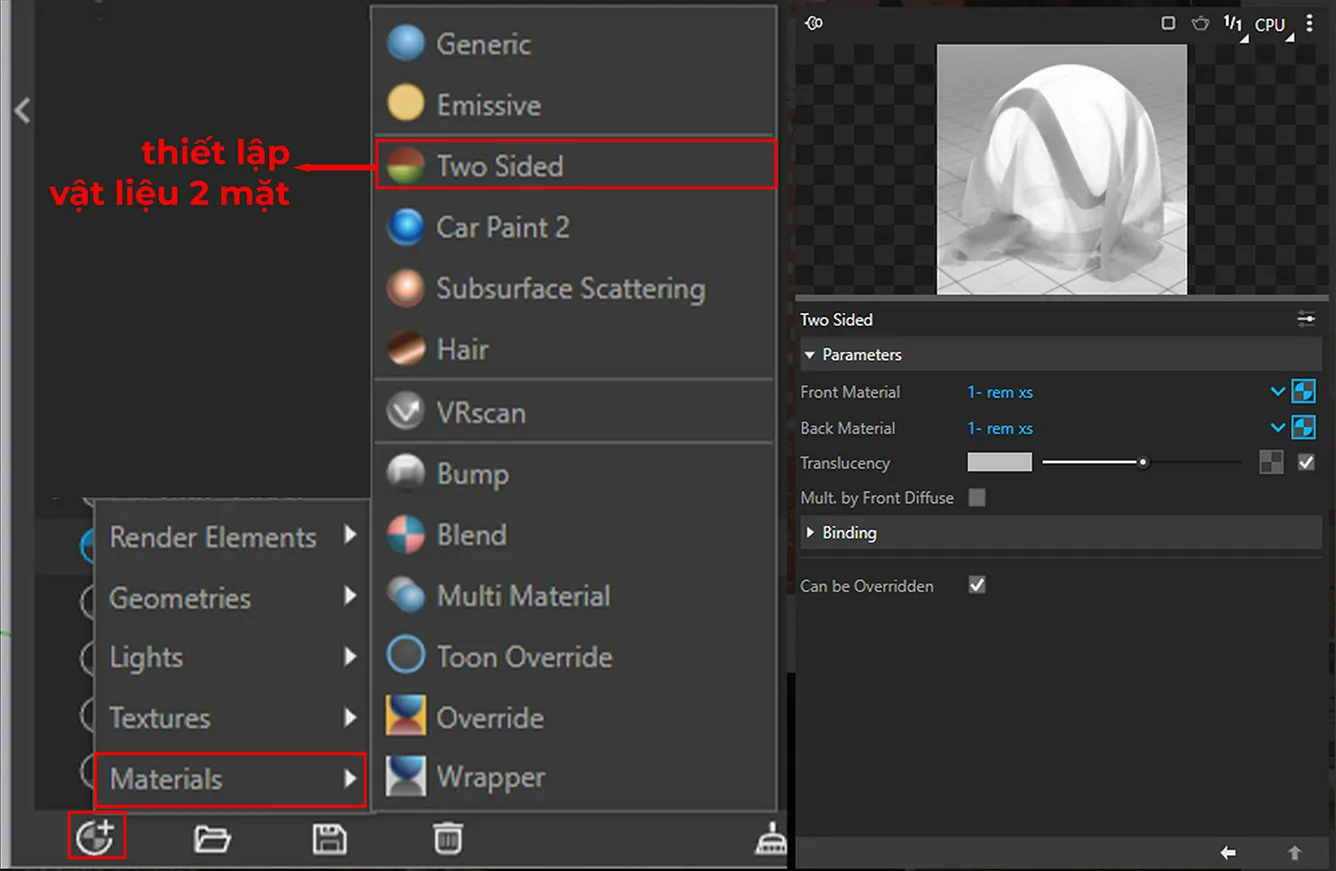Open the Front Material slot texture icon
Screen dimensions: 1336x871
coord(1304,391)
